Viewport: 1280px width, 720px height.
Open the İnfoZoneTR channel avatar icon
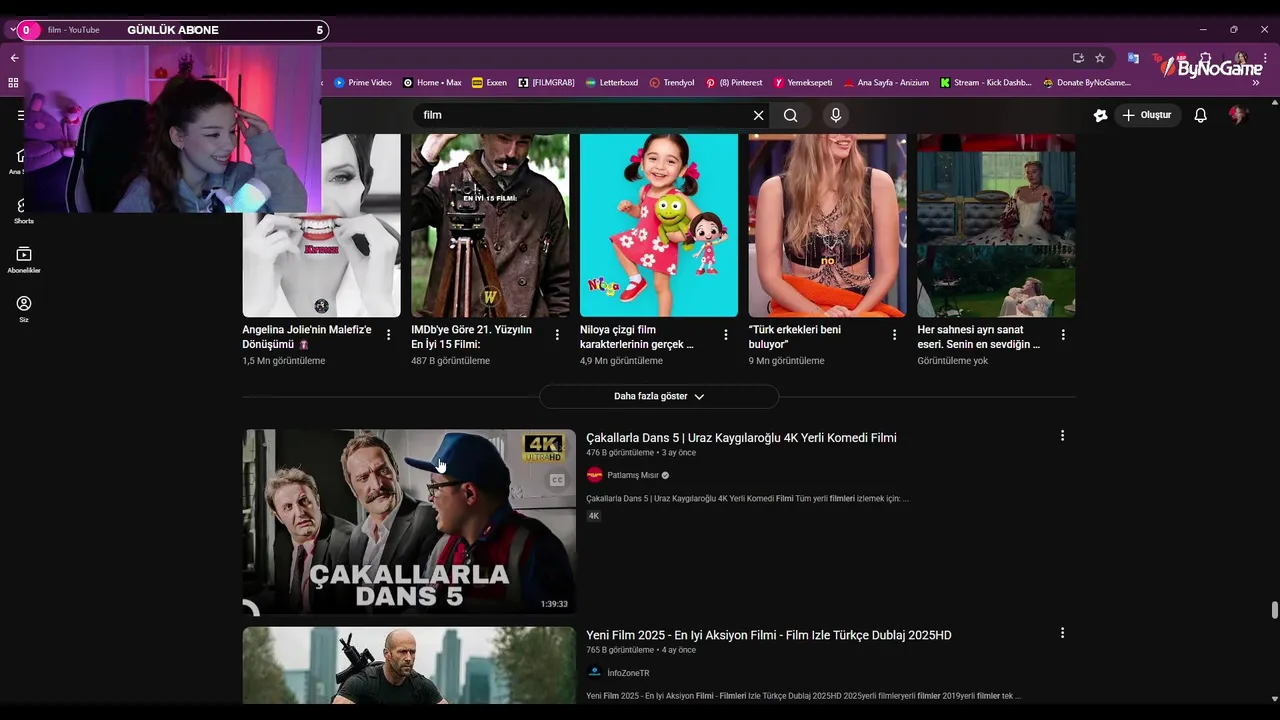click(594, 673)
